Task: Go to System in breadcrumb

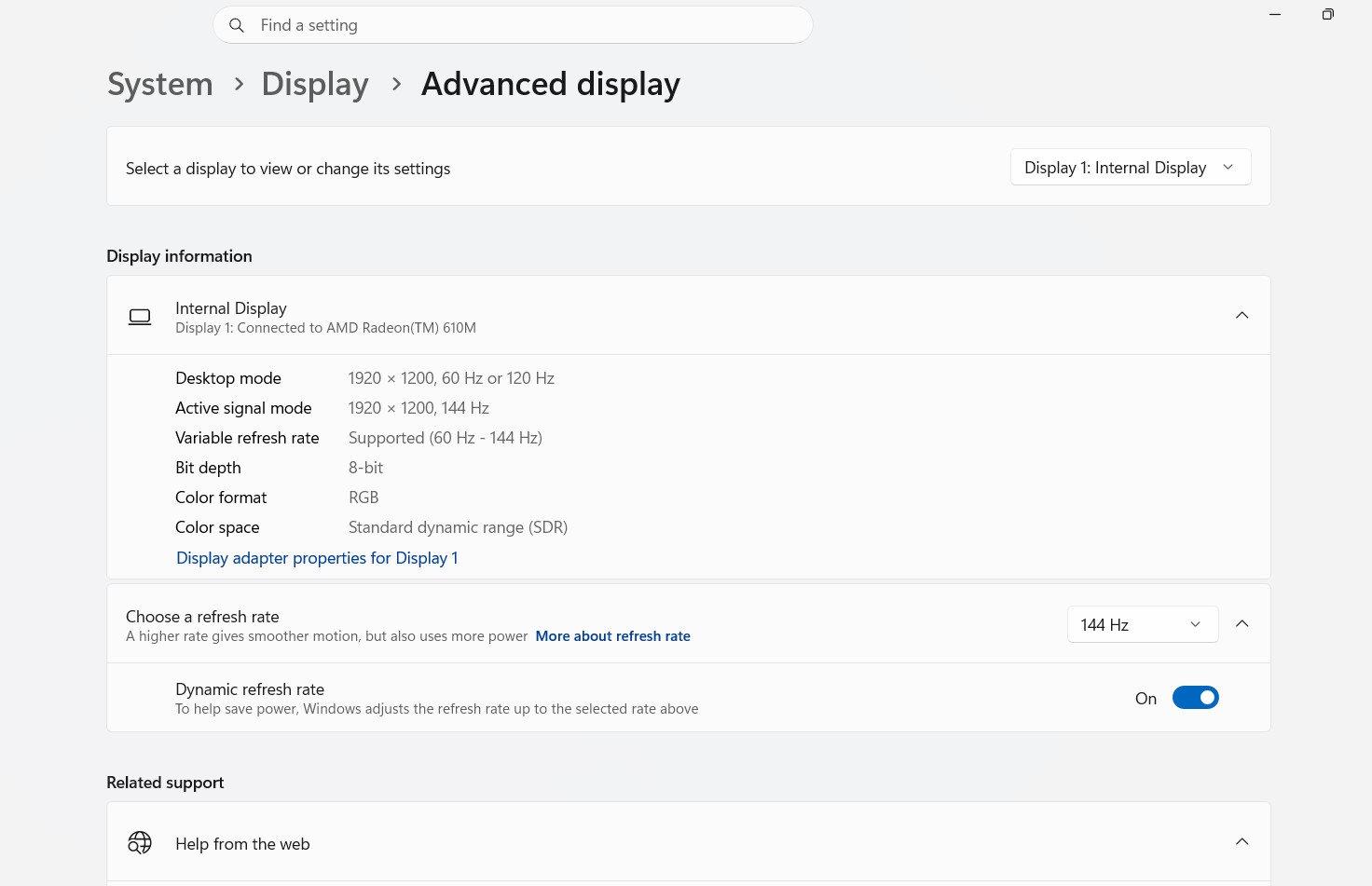Action: (x=160, y=84)
